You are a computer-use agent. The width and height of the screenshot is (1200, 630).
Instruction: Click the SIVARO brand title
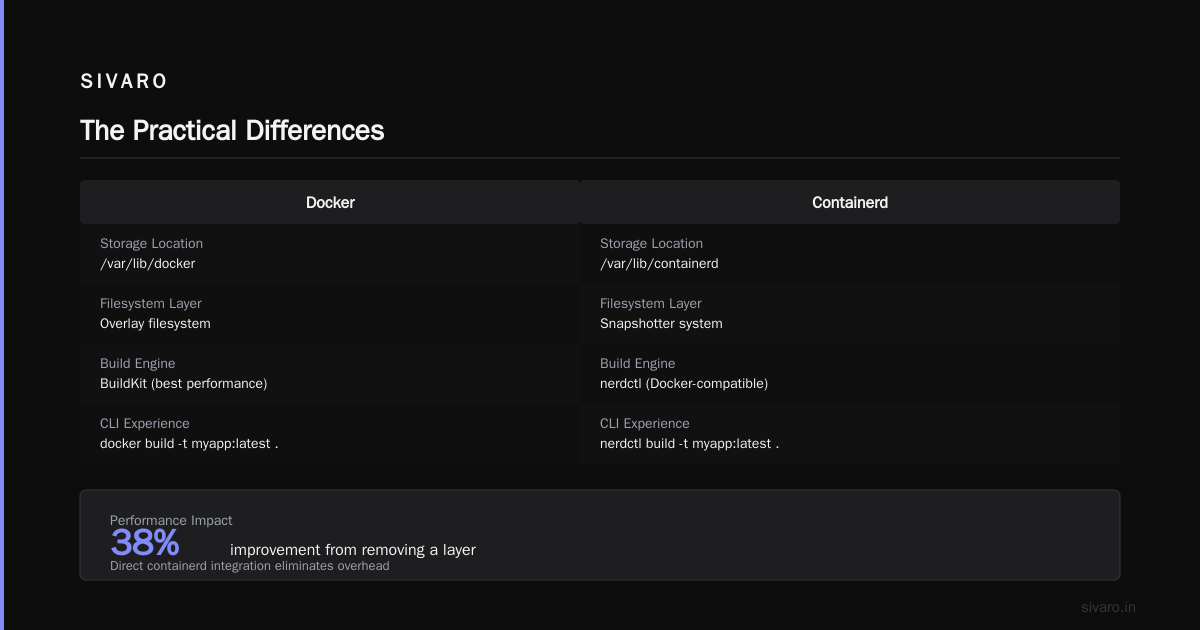coord(124,82)
